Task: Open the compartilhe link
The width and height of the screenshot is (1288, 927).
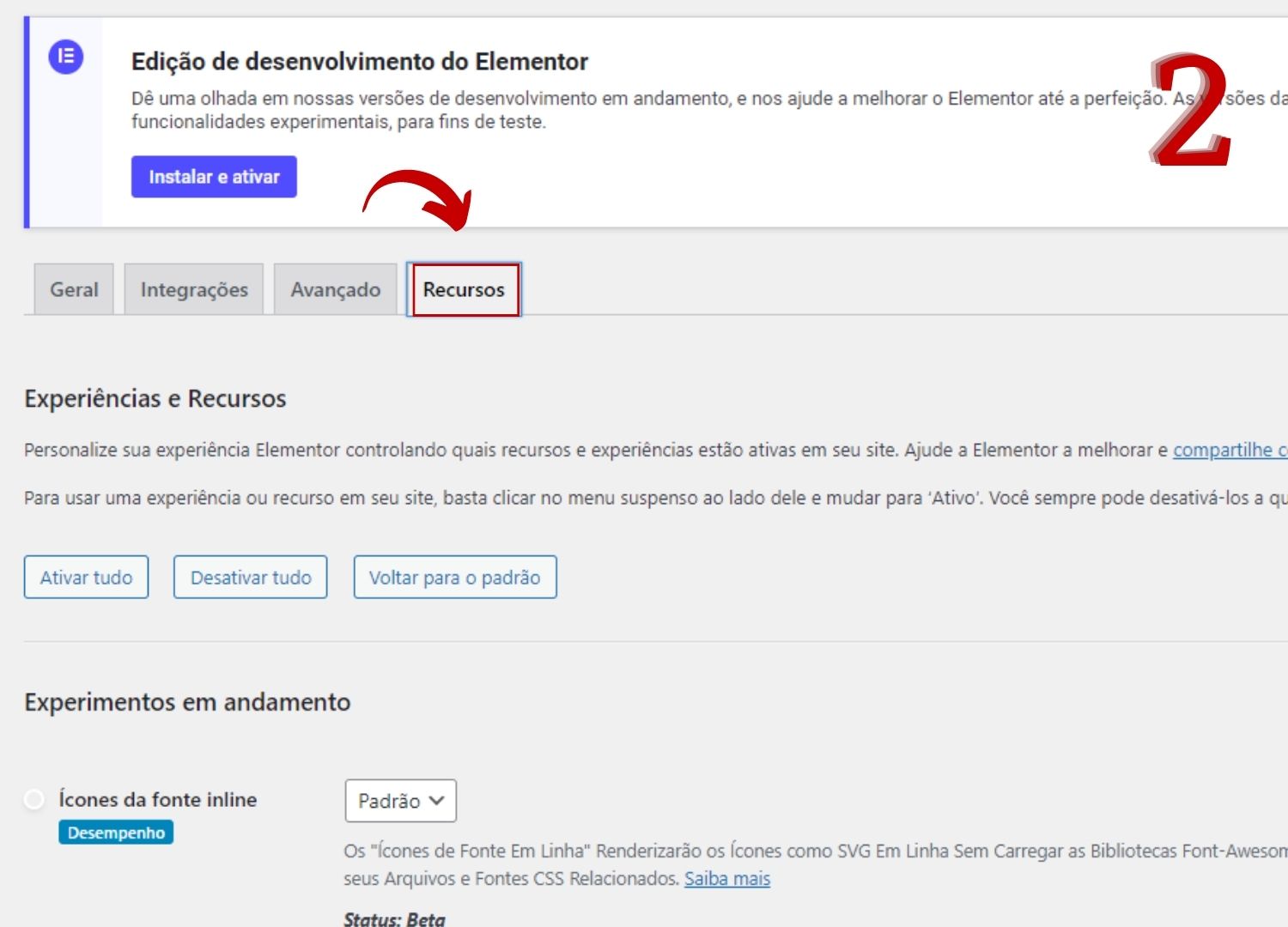Action: (x=1228, y=449)
